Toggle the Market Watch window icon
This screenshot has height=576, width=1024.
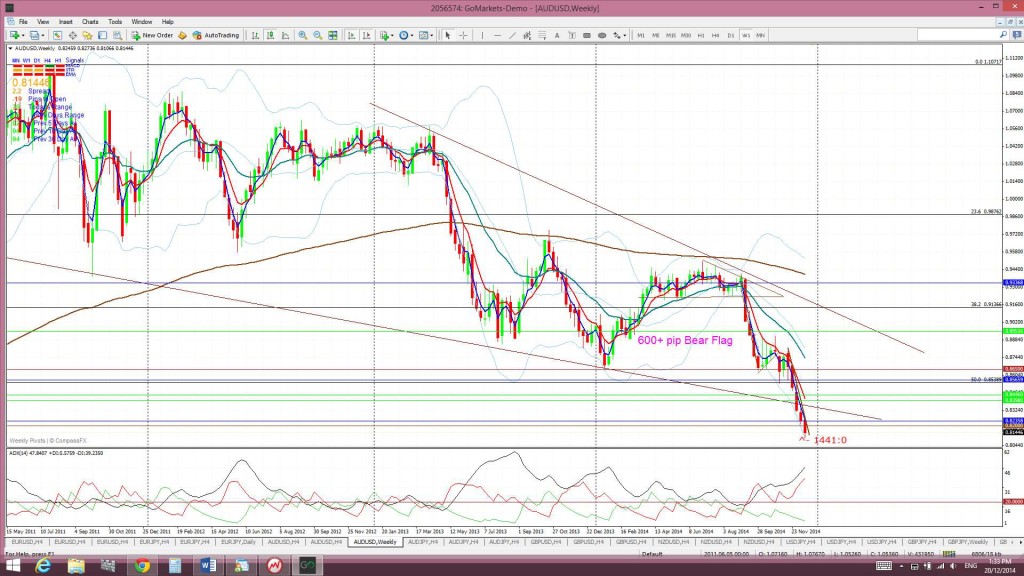pyautogui.click(x=57, y=35)
